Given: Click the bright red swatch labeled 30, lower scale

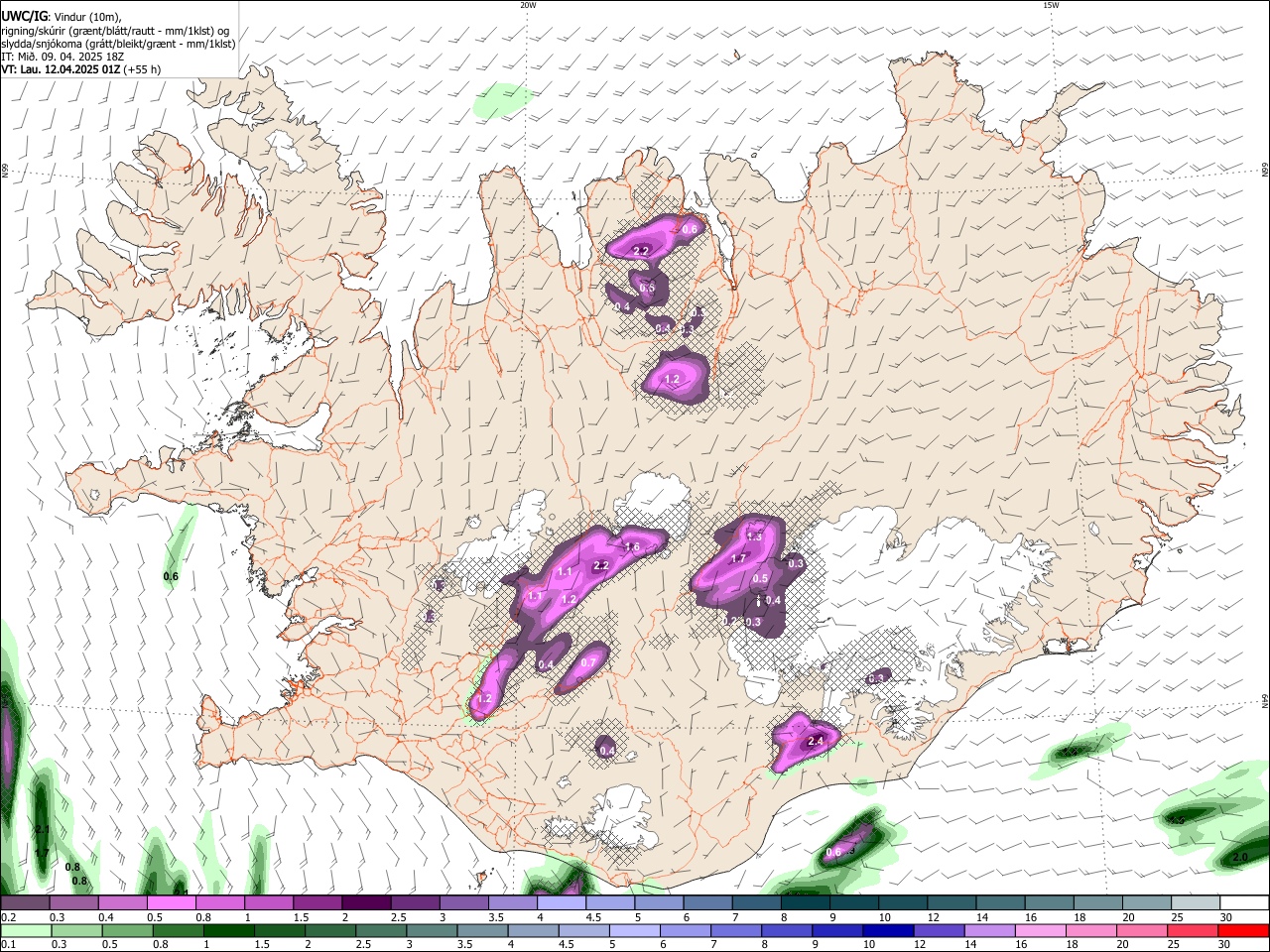Looking at the screenshot, I should point(1243,930).
